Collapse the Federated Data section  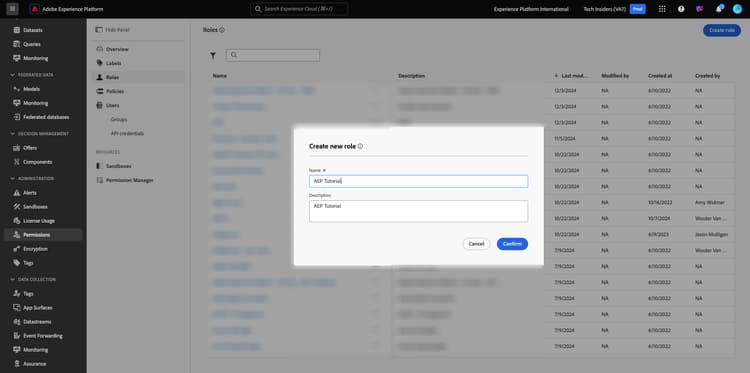point(12,75)
